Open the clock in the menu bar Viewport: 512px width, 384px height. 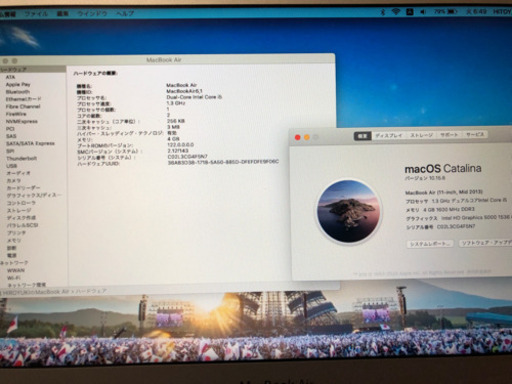[476, 12]
